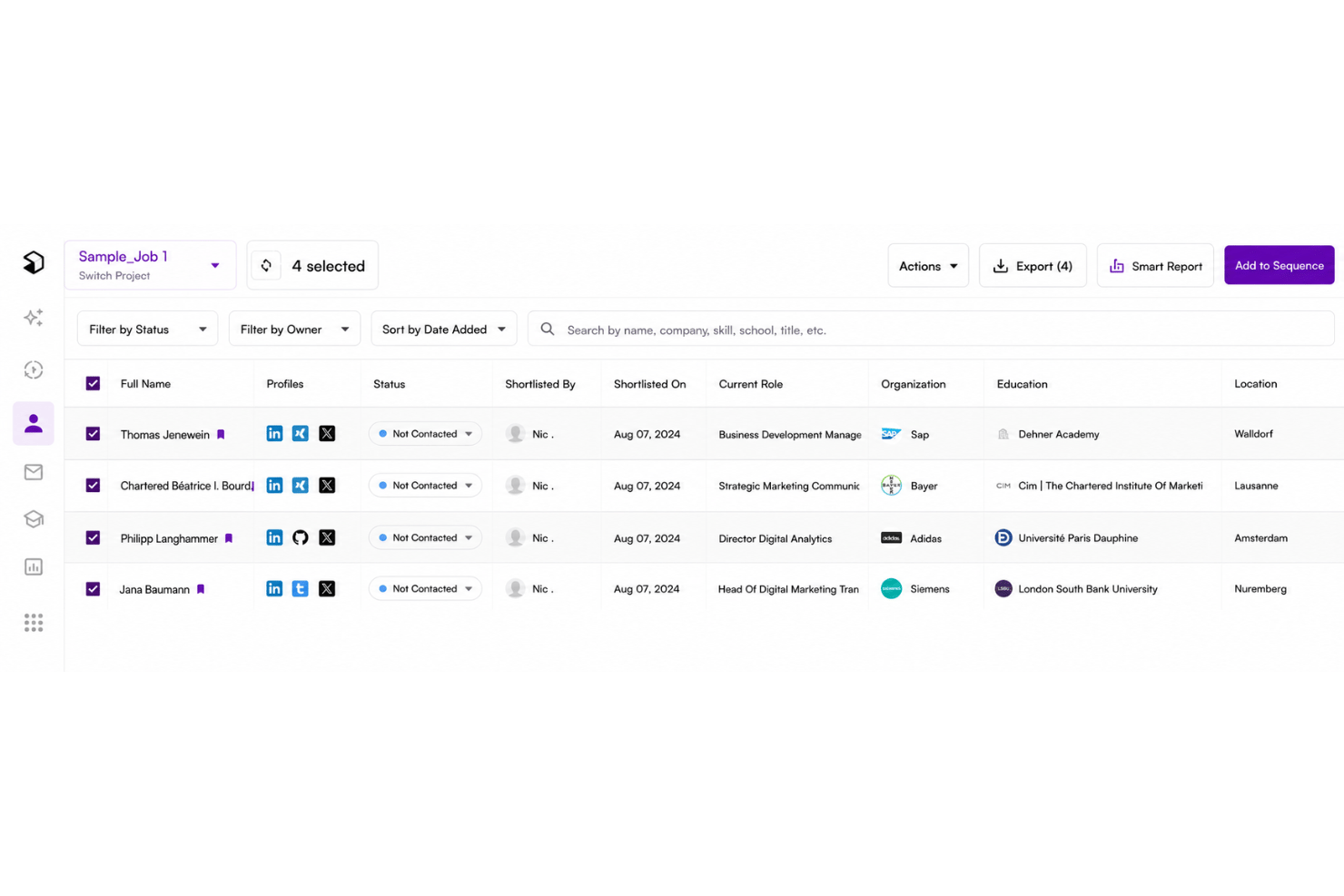Open the Actions dropdown

[928, 266]
